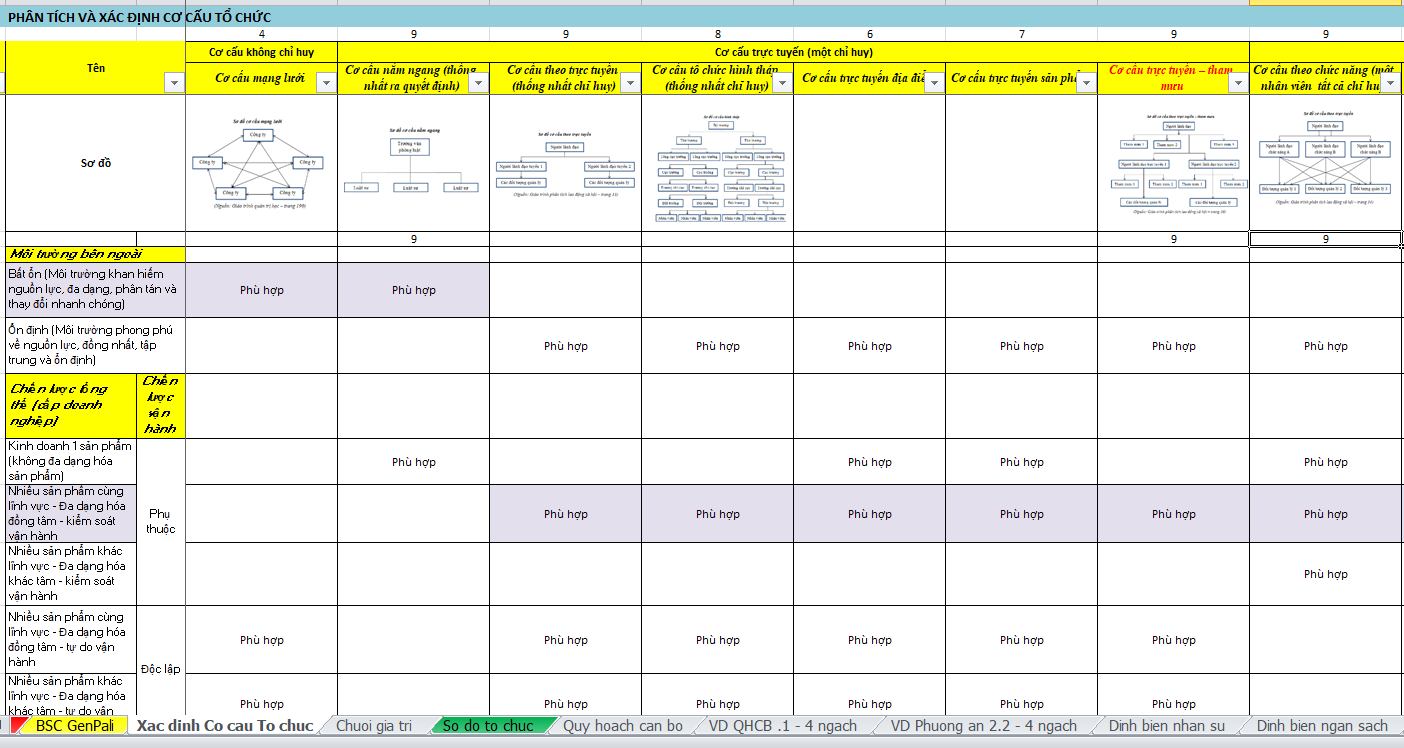Open filter for Cơ cấu trực tuyến – tham mưu
The height and width of the screenshot is (748, 1404).
[1238, 84]
